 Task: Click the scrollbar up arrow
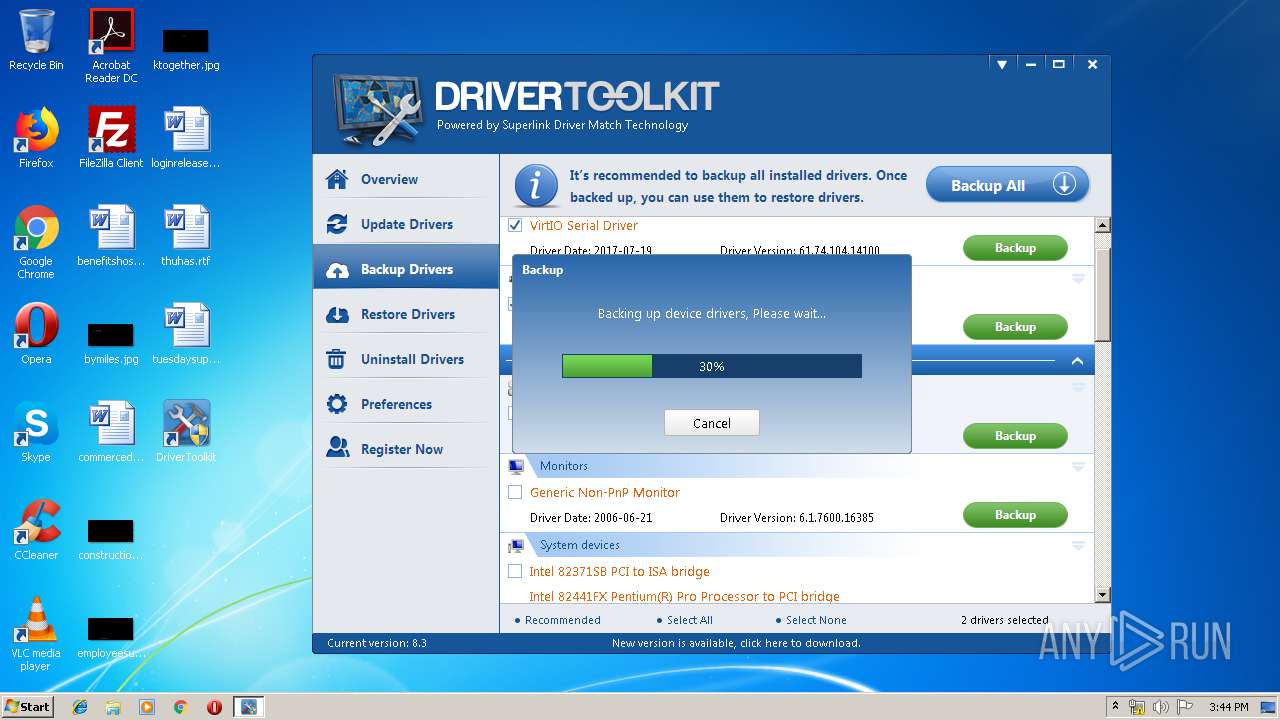coord(1103,225)
